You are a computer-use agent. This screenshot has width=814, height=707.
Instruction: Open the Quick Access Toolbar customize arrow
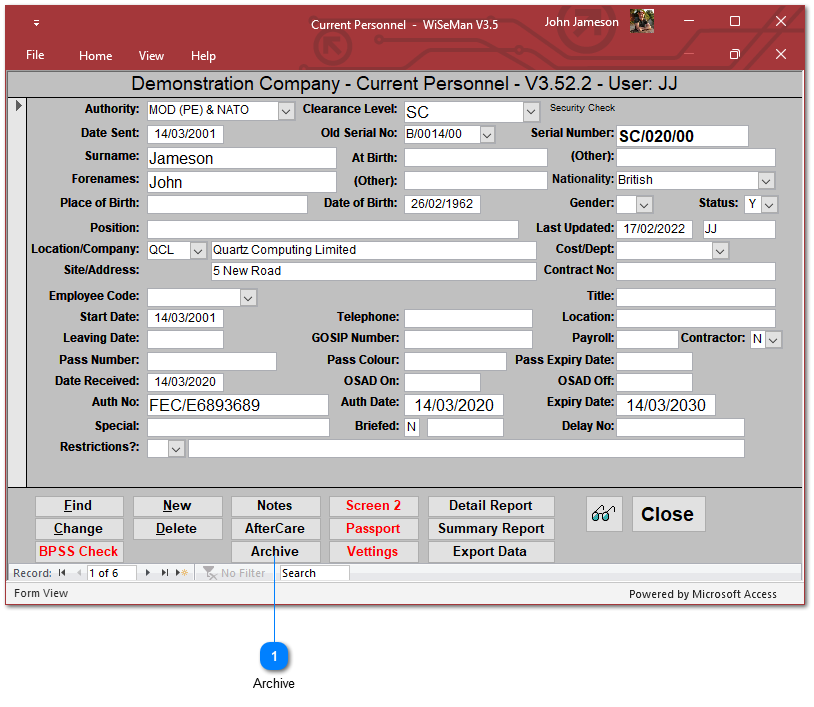36,23
